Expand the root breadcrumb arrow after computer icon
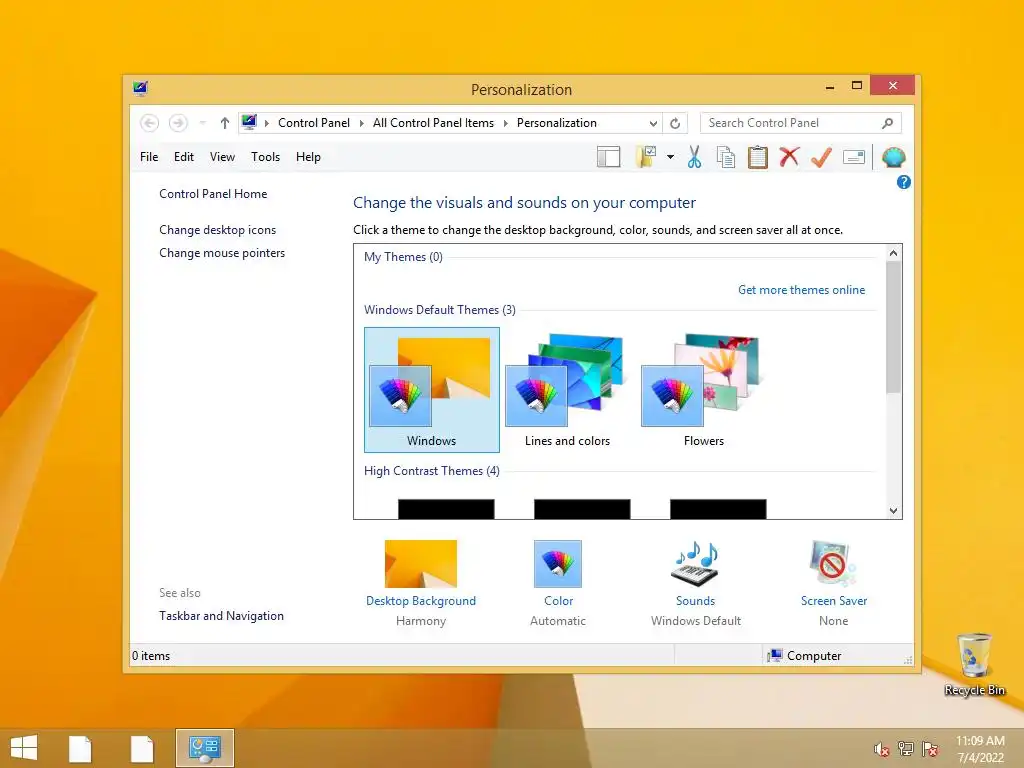 (266, 123)
